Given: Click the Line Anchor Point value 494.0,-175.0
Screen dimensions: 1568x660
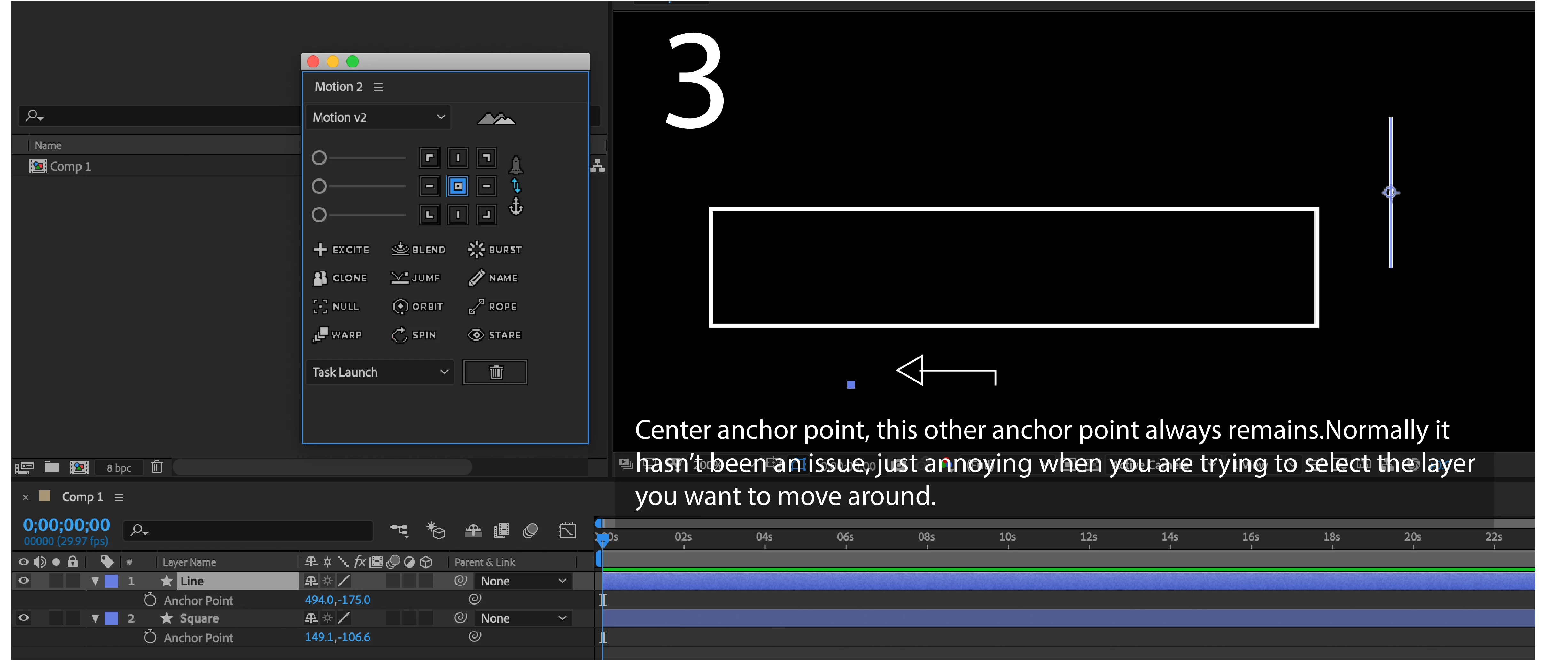Looking at the screenshot, I should 337,600.
